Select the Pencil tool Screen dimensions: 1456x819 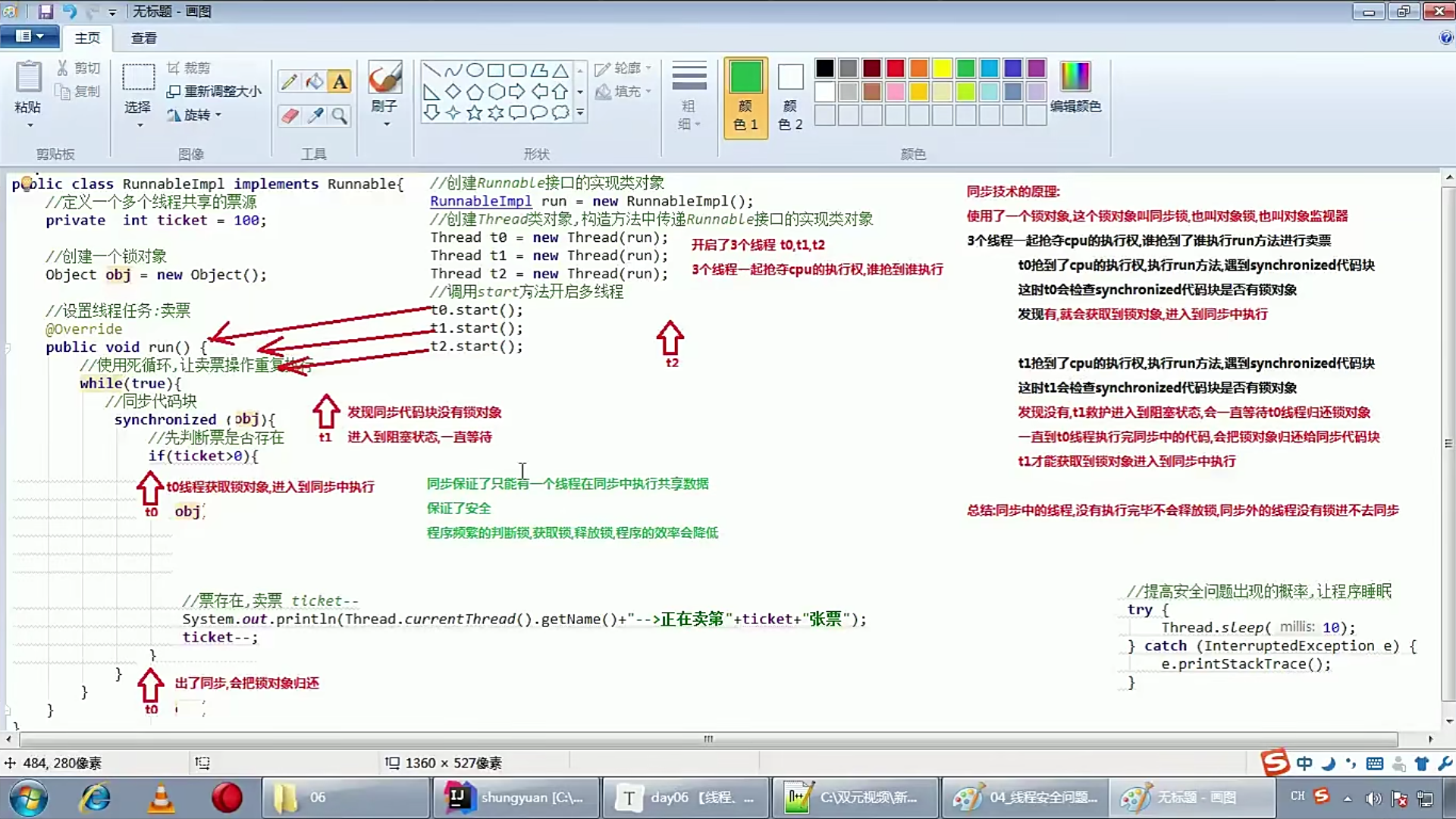click(x=289, y=81)
